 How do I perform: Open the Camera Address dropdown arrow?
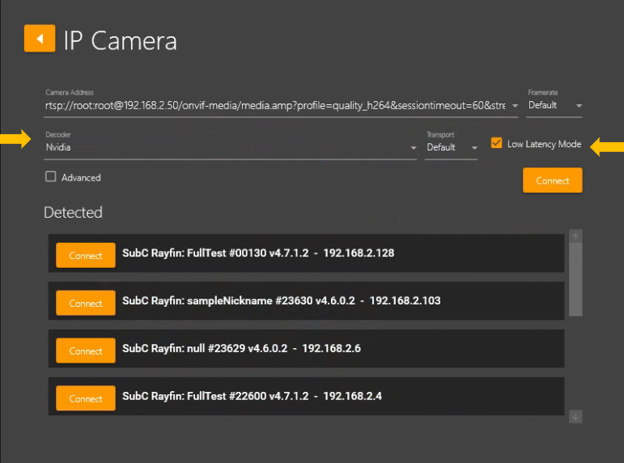[514, 105]
